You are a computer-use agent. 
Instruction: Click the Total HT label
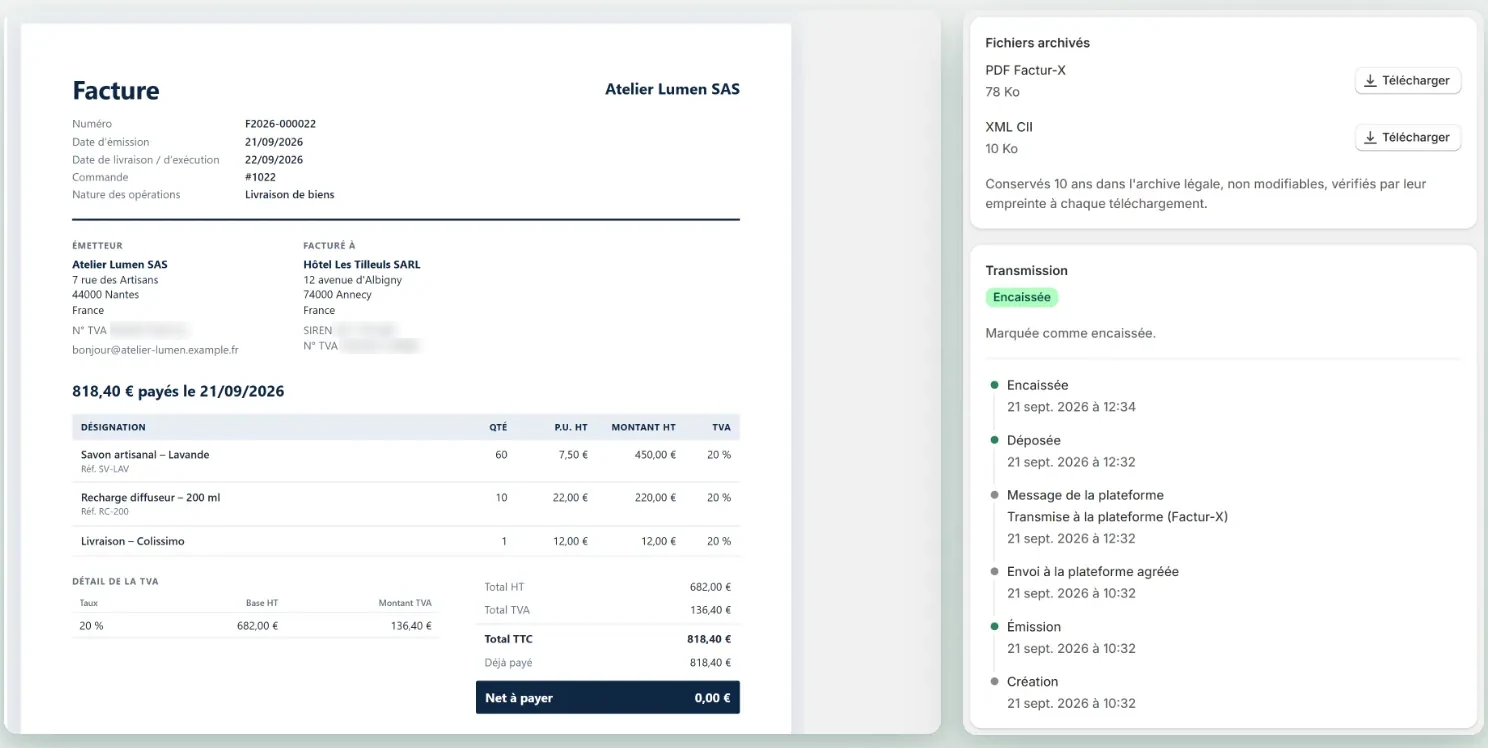pyautogui.click(x=504, y=587)
